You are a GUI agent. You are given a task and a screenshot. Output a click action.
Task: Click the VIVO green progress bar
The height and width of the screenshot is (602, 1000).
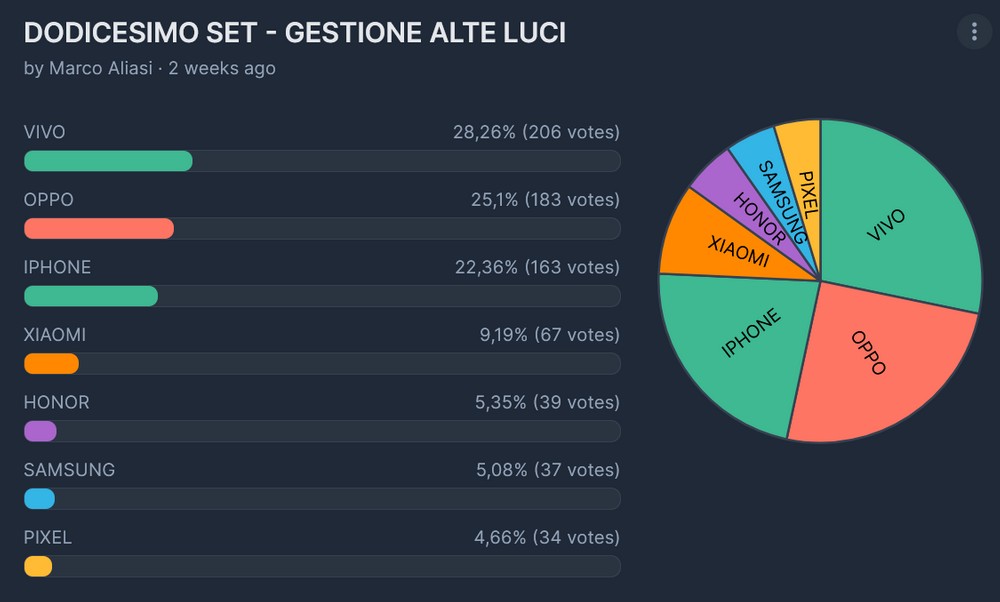pyautogui.click(x=108, y=161)
